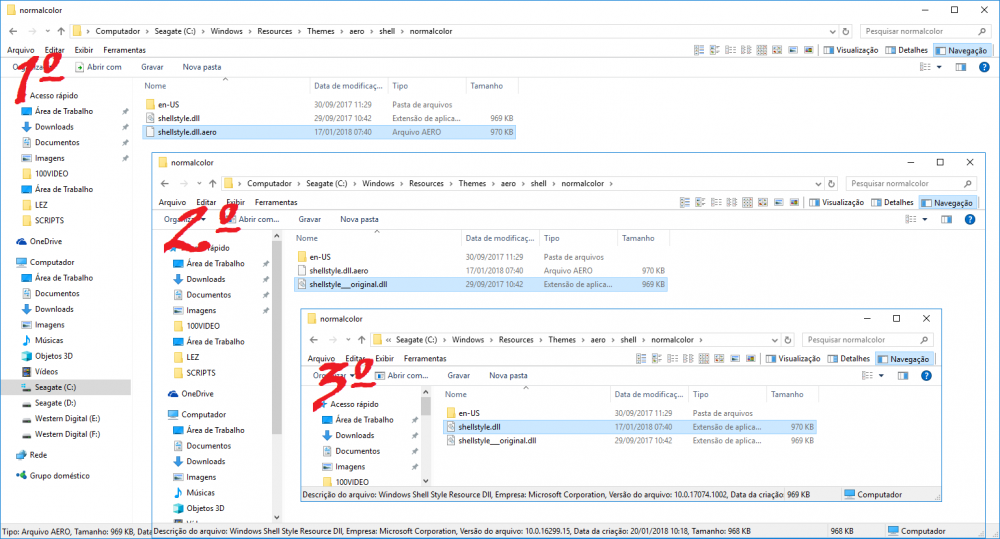Open Grupo doméstico in the left sidebar
The width and height of the screenshot is (1000, 539).
click(58, 476)
